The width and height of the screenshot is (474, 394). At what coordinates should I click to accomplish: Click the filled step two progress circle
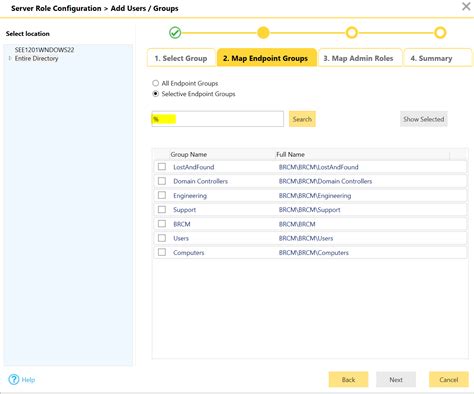pyautogui.click(x=263, y=33)
